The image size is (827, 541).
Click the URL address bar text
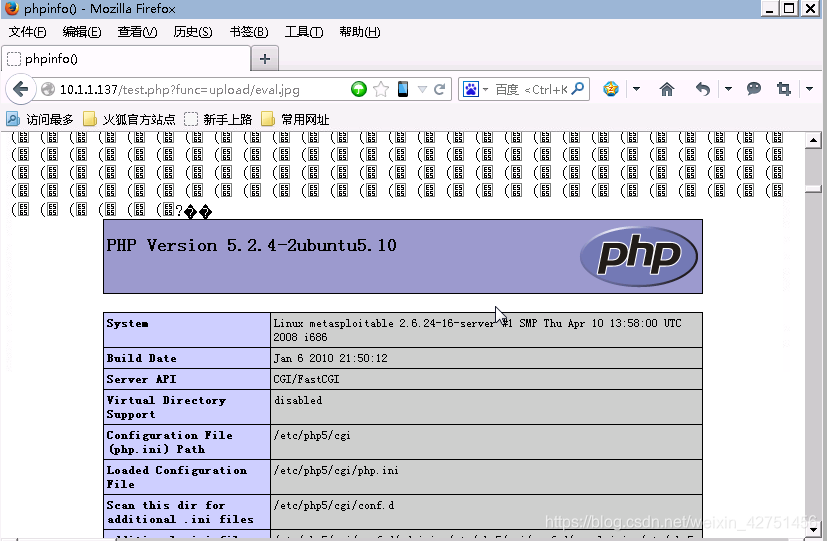(179, 90)
